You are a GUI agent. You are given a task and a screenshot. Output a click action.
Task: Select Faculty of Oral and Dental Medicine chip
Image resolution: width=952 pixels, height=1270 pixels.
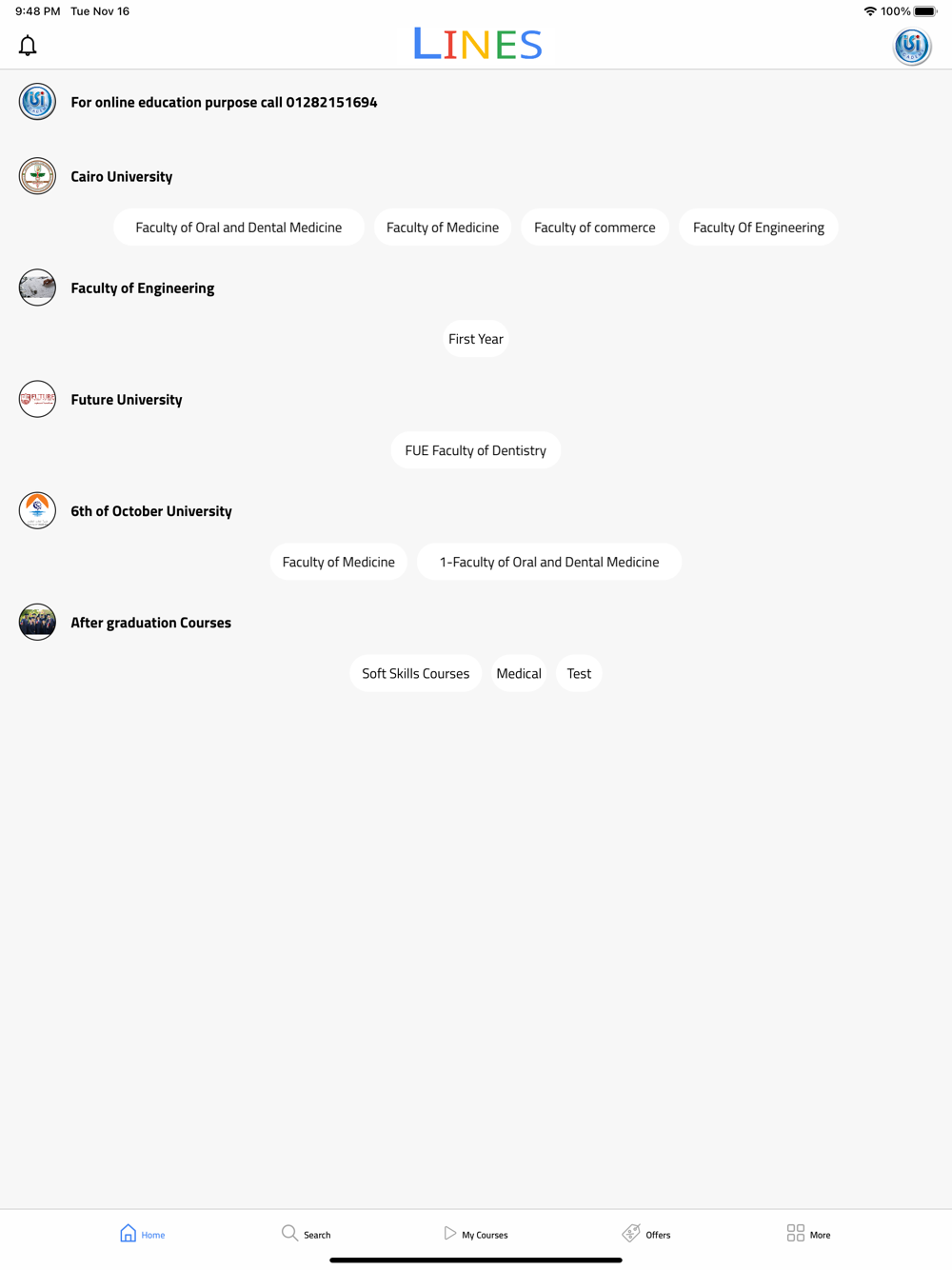point(239,228)
